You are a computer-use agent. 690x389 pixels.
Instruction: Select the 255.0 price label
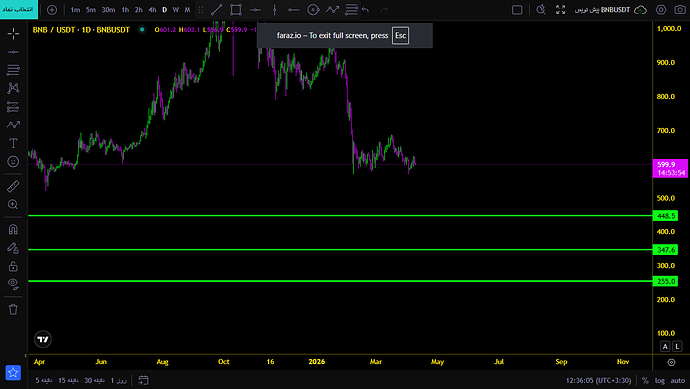pos(665,281)
